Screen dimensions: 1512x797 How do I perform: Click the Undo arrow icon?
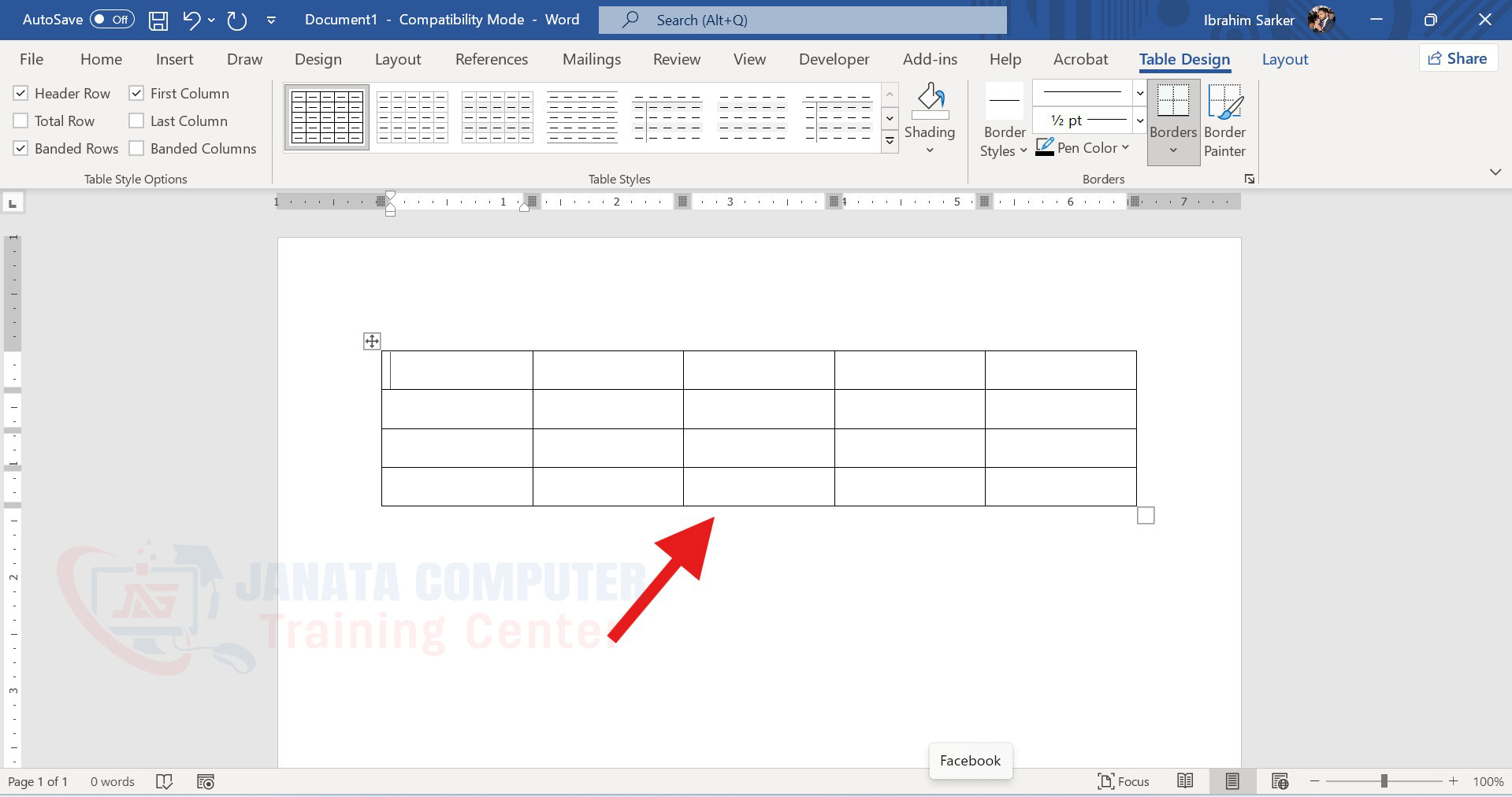point(191,20)
